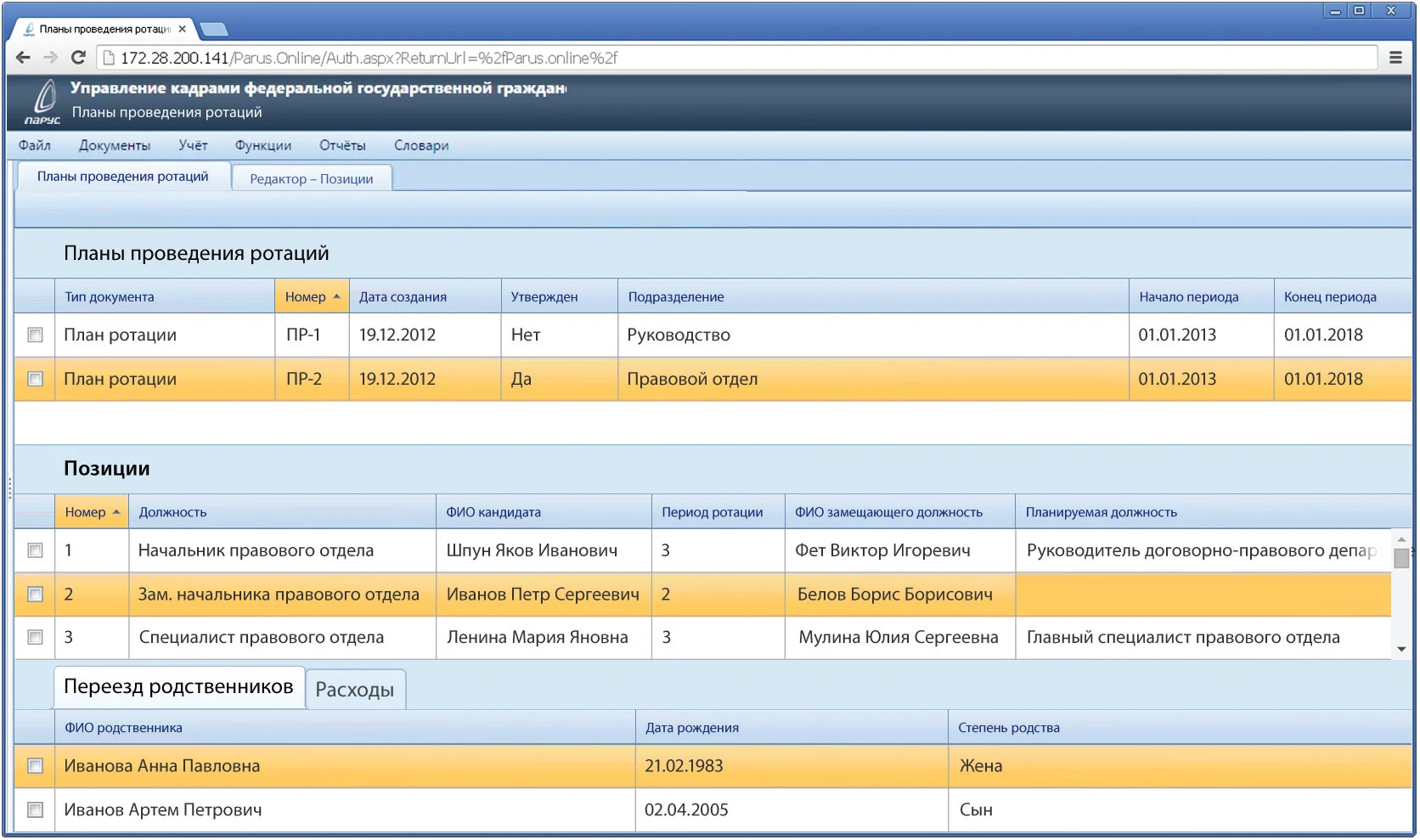The width and height of the screenshot is (1420, 840).
Task: Open the browser hamburger menu
Action: point(1395,58)
